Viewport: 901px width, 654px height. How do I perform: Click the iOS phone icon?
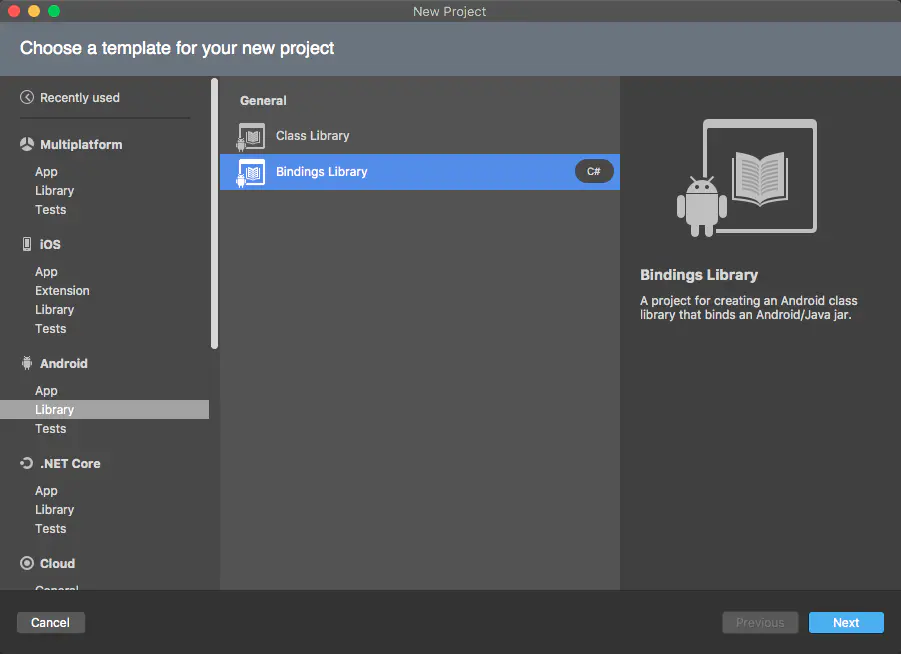pyautogui.click(x=27, y=244)
